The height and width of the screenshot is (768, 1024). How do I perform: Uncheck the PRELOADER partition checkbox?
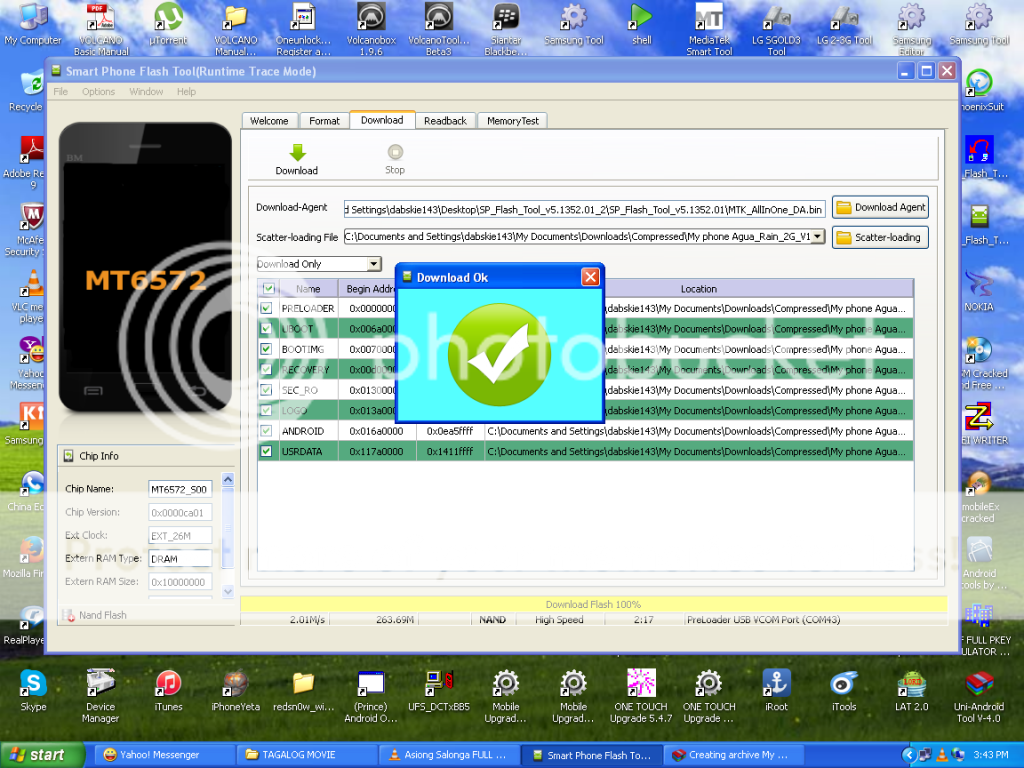[266, 308]
